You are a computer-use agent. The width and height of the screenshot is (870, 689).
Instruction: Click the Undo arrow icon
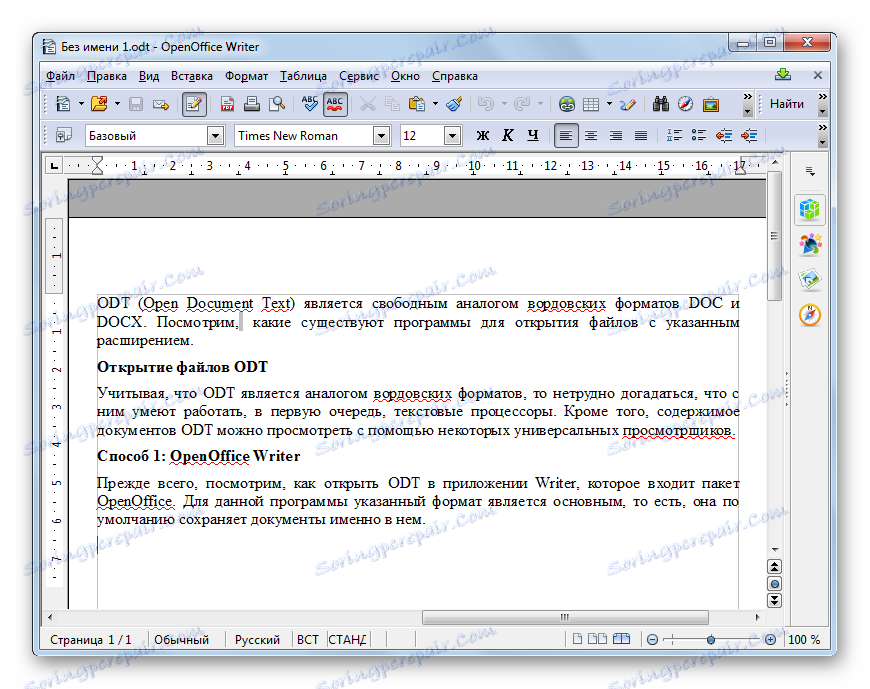click(486, 104)
